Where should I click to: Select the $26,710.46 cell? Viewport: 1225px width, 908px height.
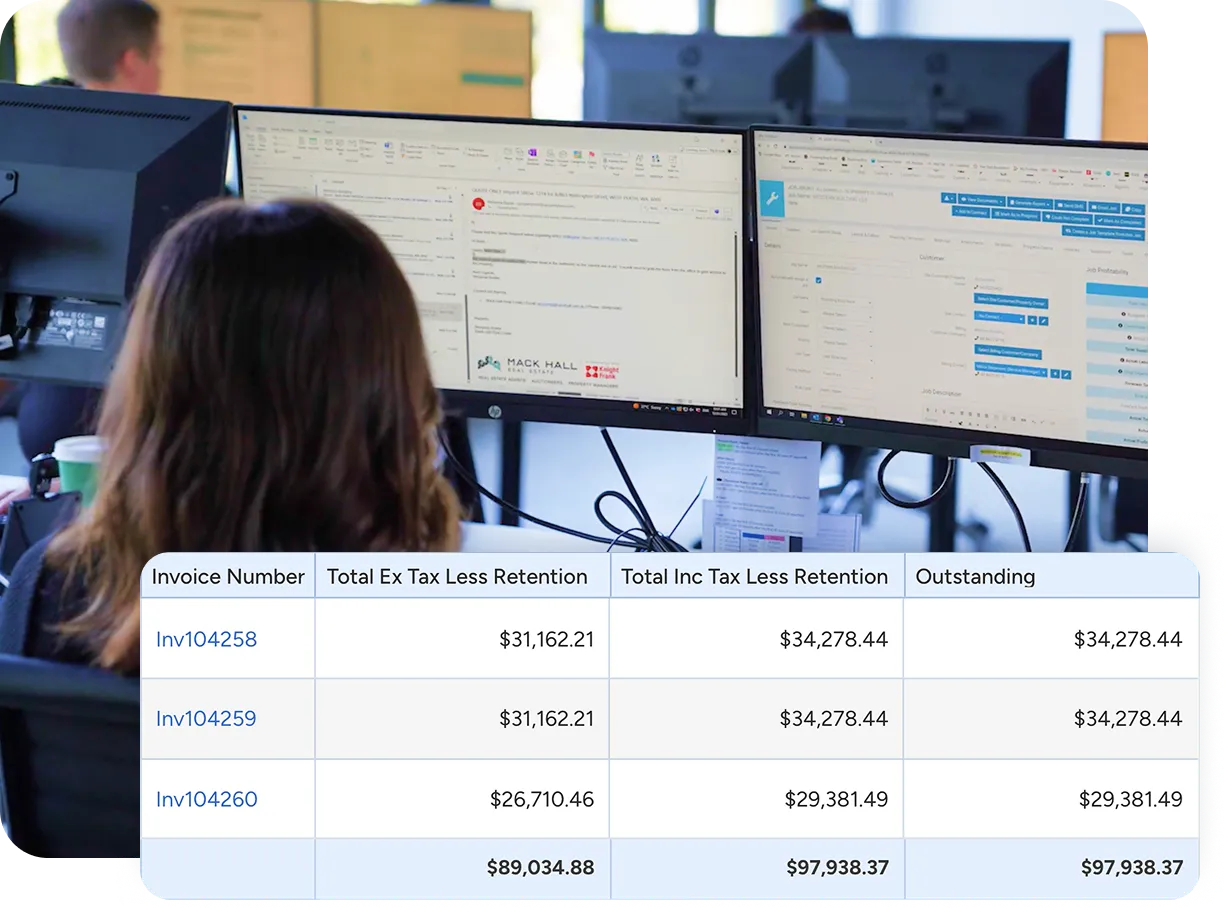pos(542,799)
